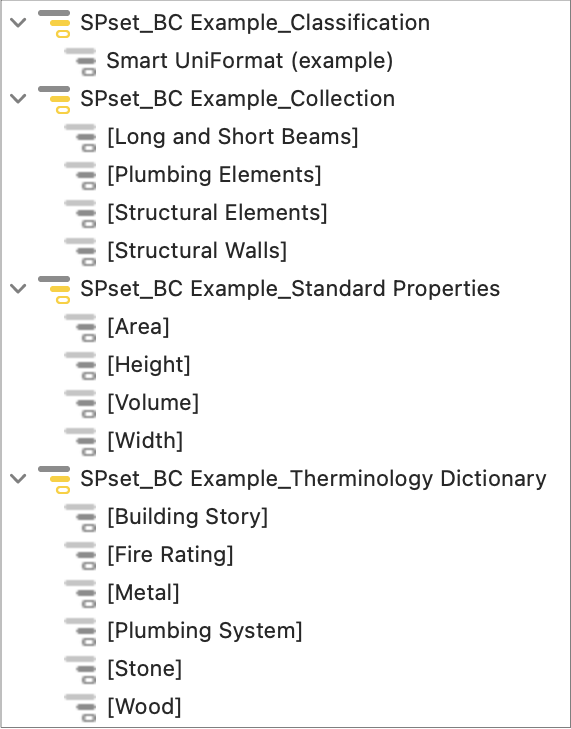Select the [Long and Short Beams] item
571x729 pixels.
pyautogui.click(x=232, y=137)
